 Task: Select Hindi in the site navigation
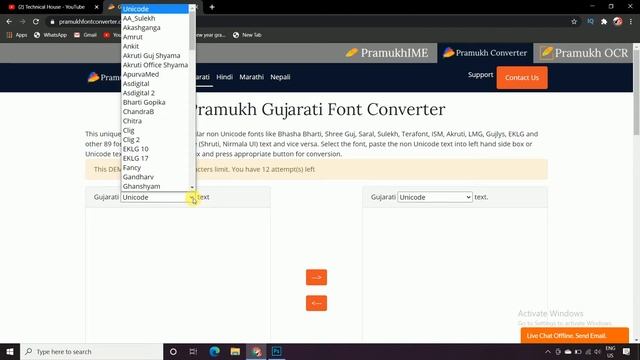pyautogui.click(x=224, y=77)
